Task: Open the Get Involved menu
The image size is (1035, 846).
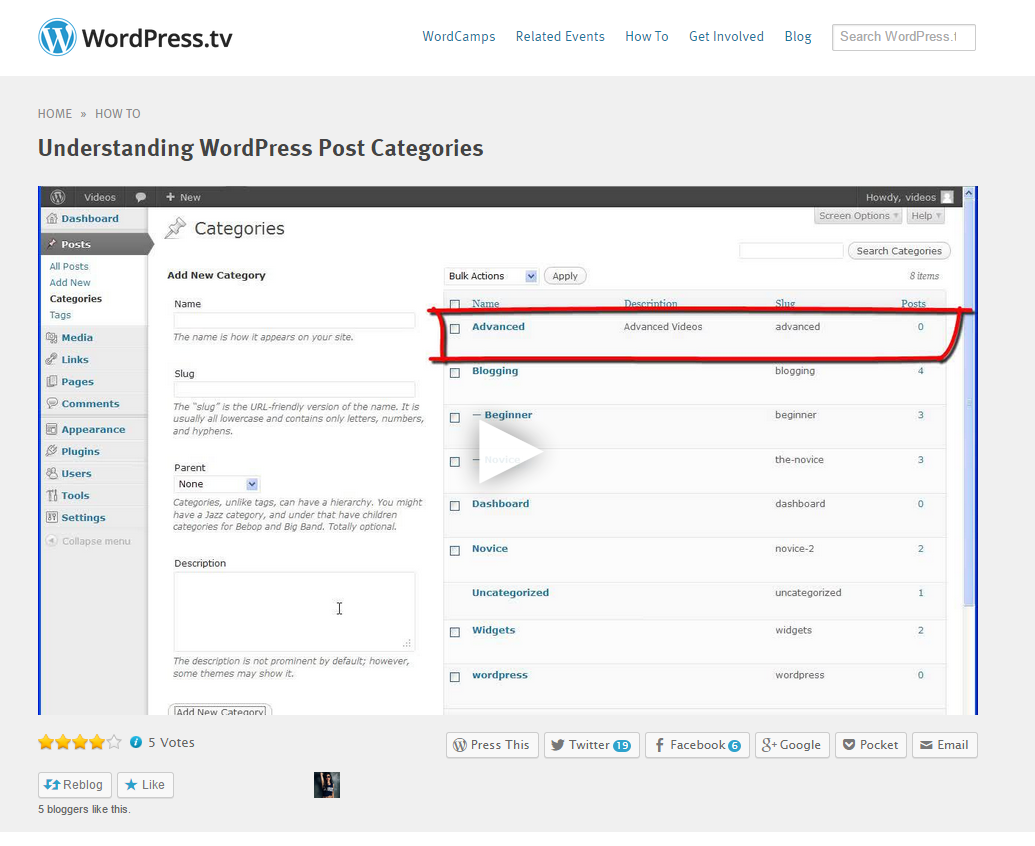Action: coord(726,36)
